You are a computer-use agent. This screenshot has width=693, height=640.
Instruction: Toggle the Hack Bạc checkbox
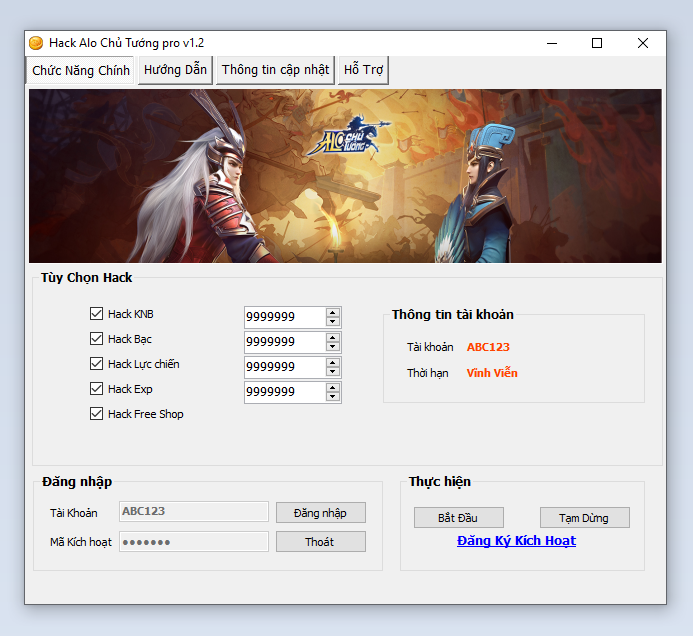click(97, 339)
